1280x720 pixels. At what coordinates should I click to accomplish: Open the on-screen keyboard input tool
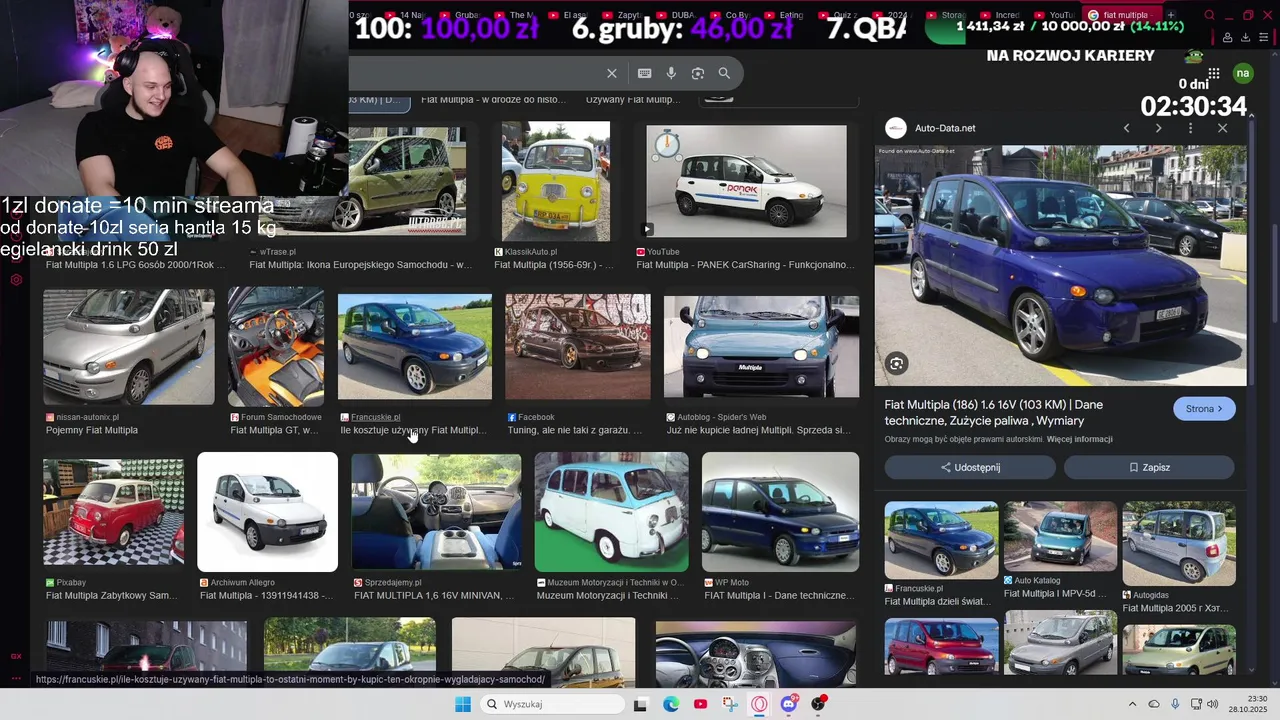pyautogui.click(x=645, y=73)
